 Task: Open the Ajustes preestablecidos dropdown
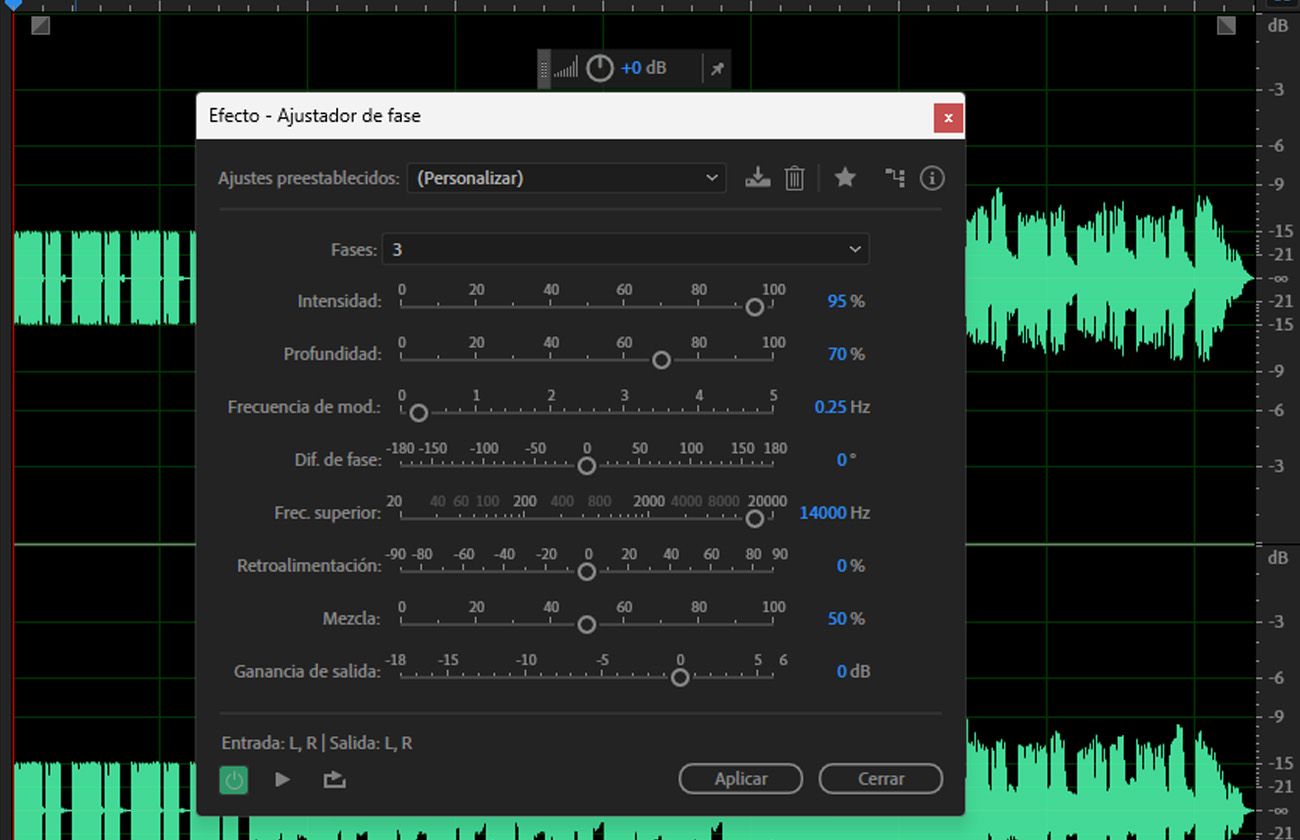[x=566, y=177]
